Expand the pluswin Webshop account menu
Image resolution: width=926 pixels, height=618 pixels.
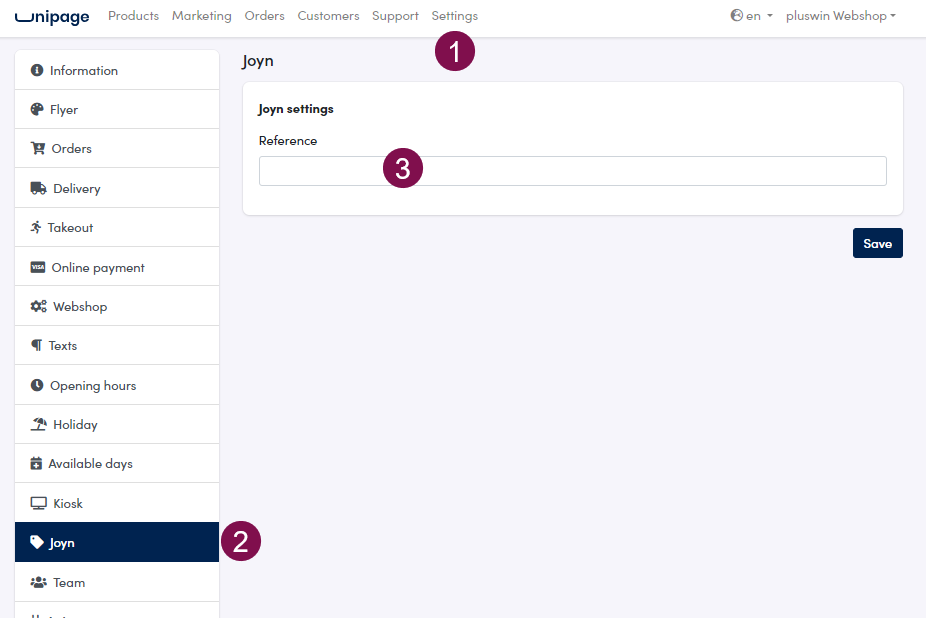840,16
